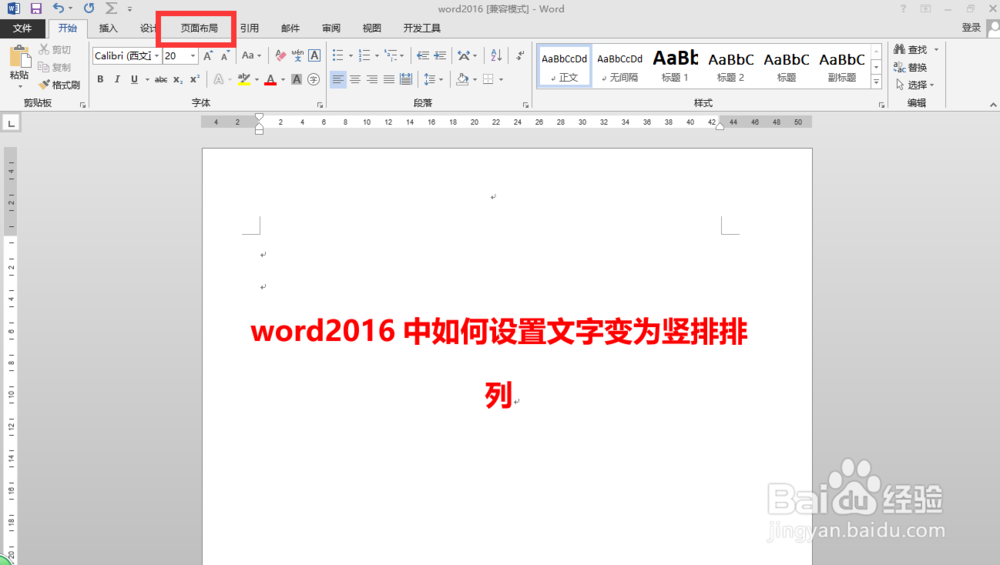Screen dimensions: 1000x565
Task: Apply subscript formatting
Action: click(x=178, y=80)
